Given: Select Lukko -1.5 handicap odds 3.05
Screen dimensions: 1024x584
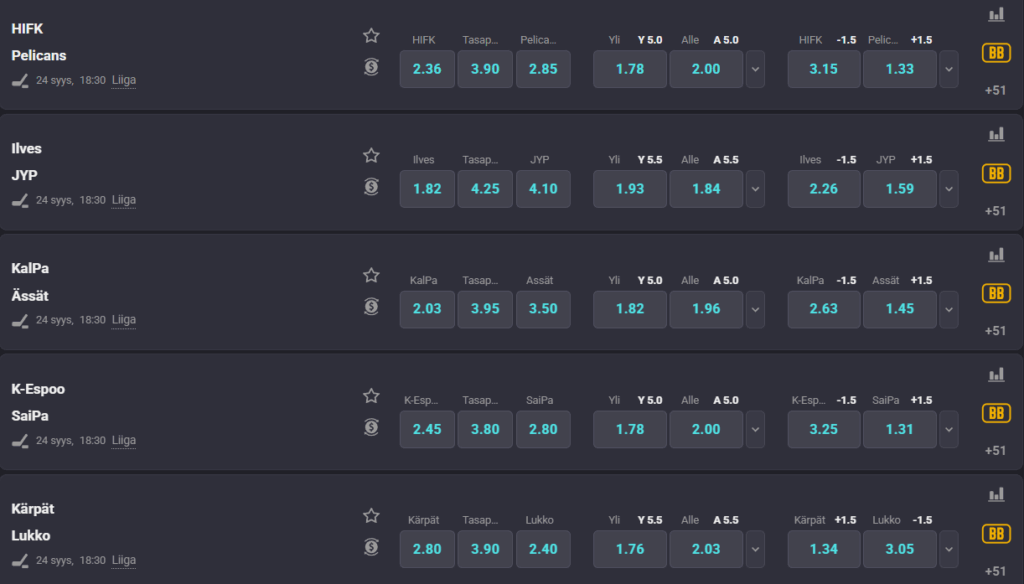Looking at the screenshot, I should (899, 549).
